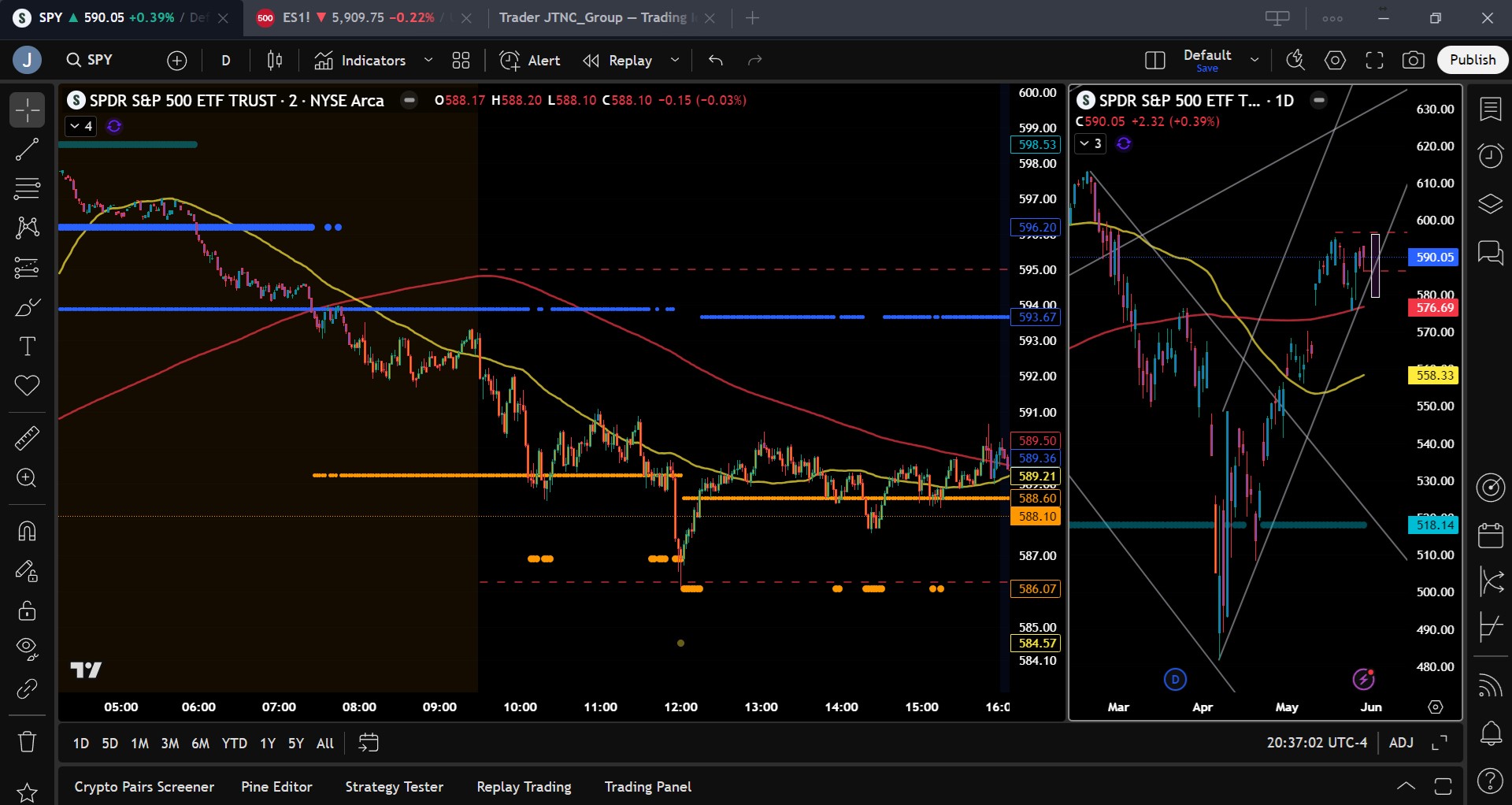The image size is (1512, 805).
Task: Switch to the SPY browser tab
Action: [120, 17]
